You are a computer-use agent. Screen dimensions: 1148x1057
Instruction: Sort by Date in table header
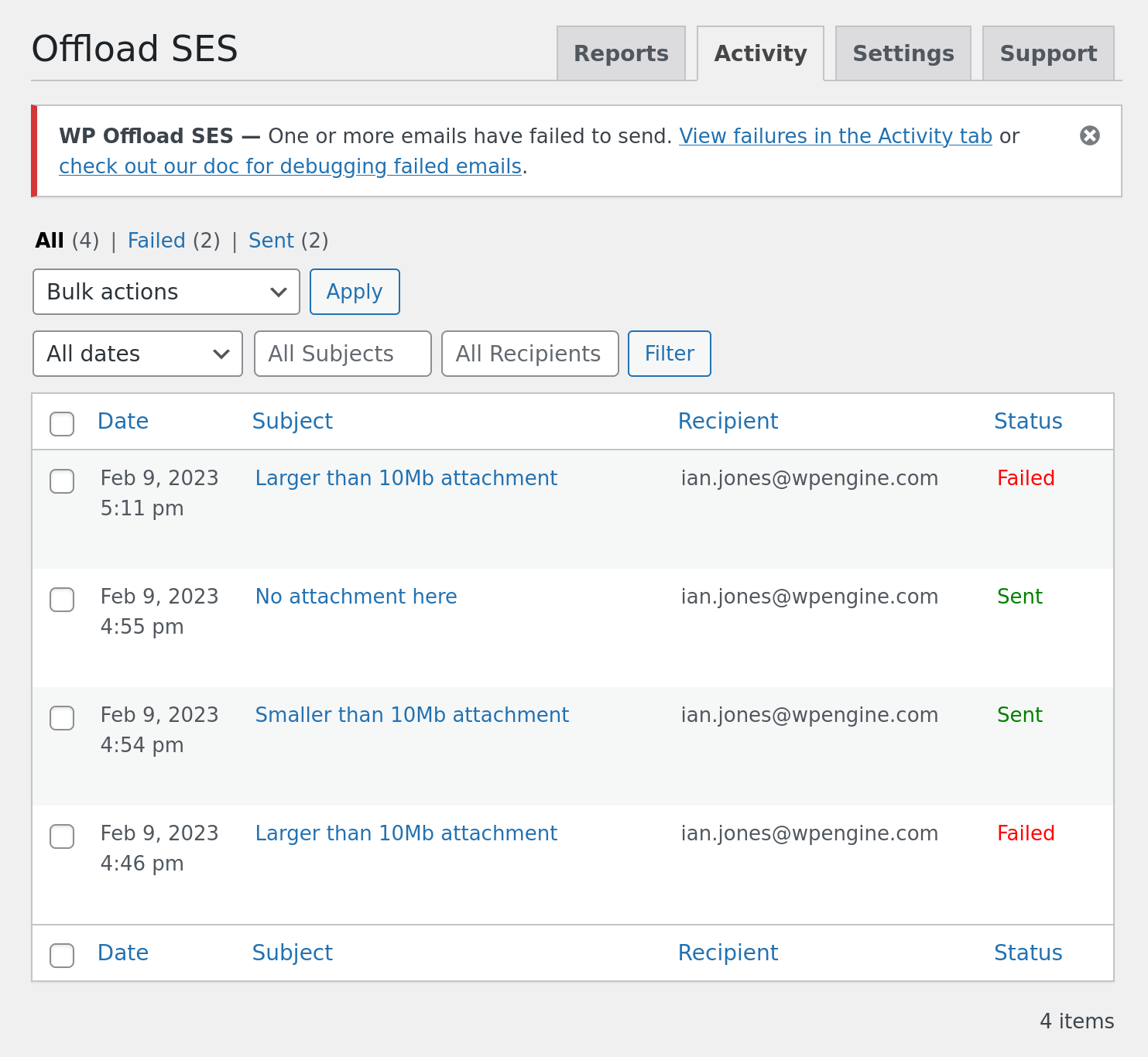click(x=123, y=421)
